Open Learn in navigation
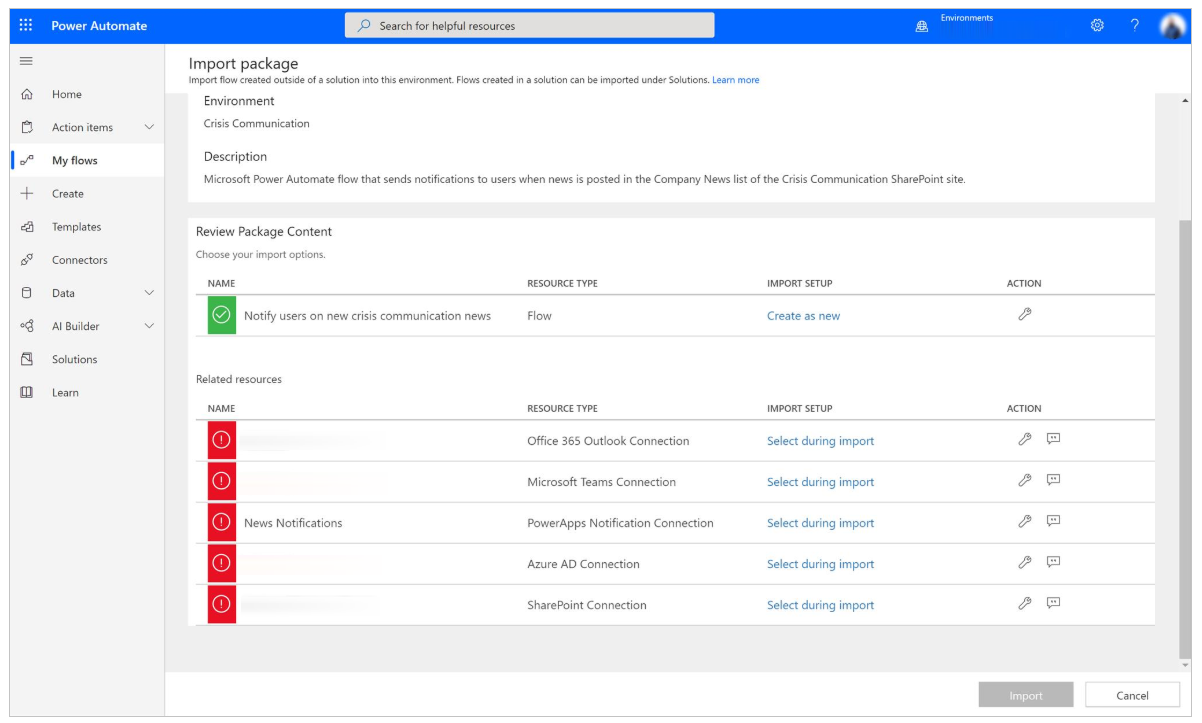The image size is (1202, 723). point(65,392)
